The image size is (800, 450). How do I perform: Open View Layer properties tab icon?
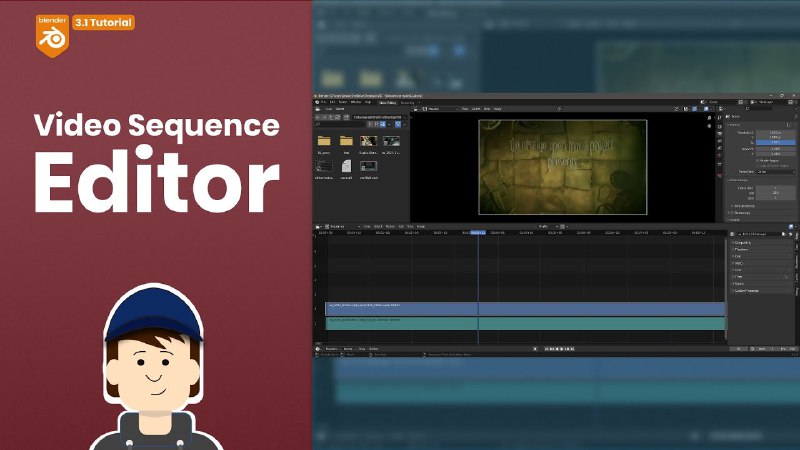click(719, 141)
